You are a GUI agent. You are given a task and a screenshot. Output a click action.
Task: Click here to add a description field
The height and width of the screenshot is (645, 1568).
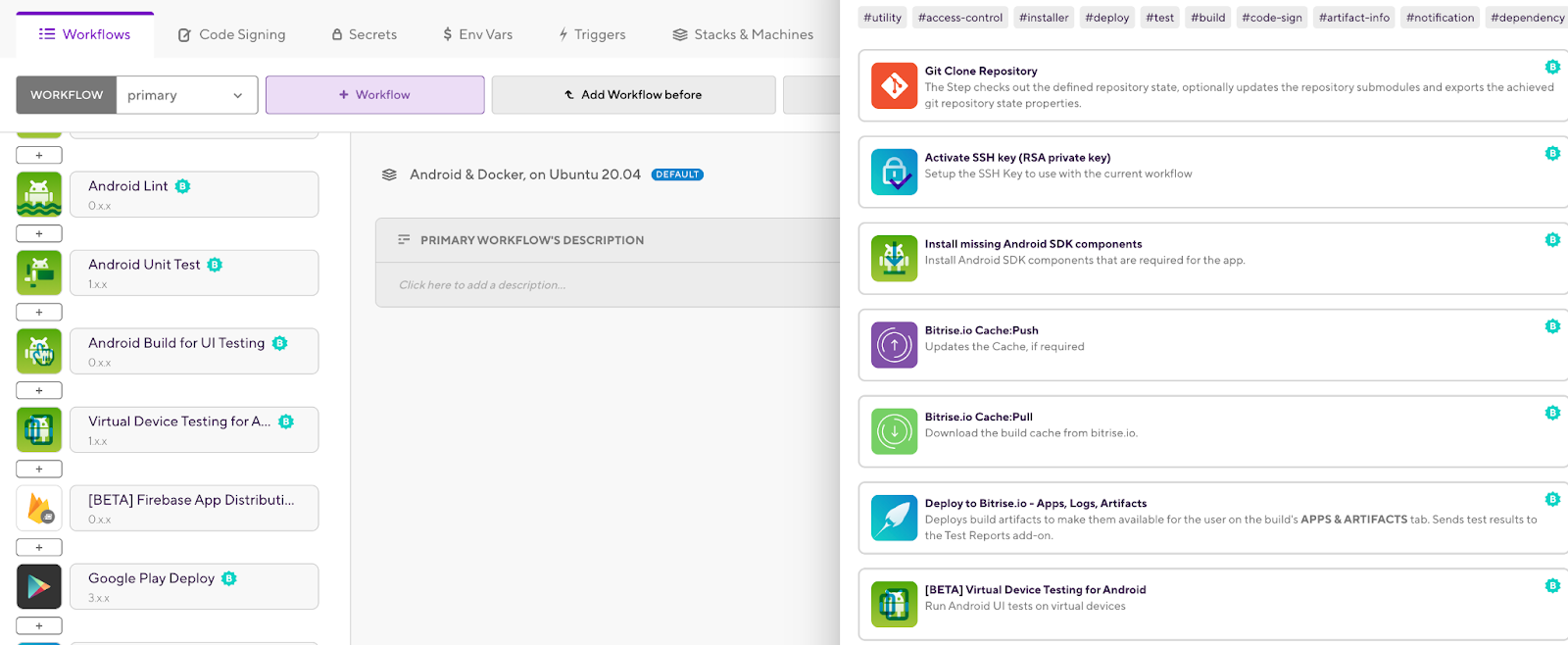[x=608, y=285]
